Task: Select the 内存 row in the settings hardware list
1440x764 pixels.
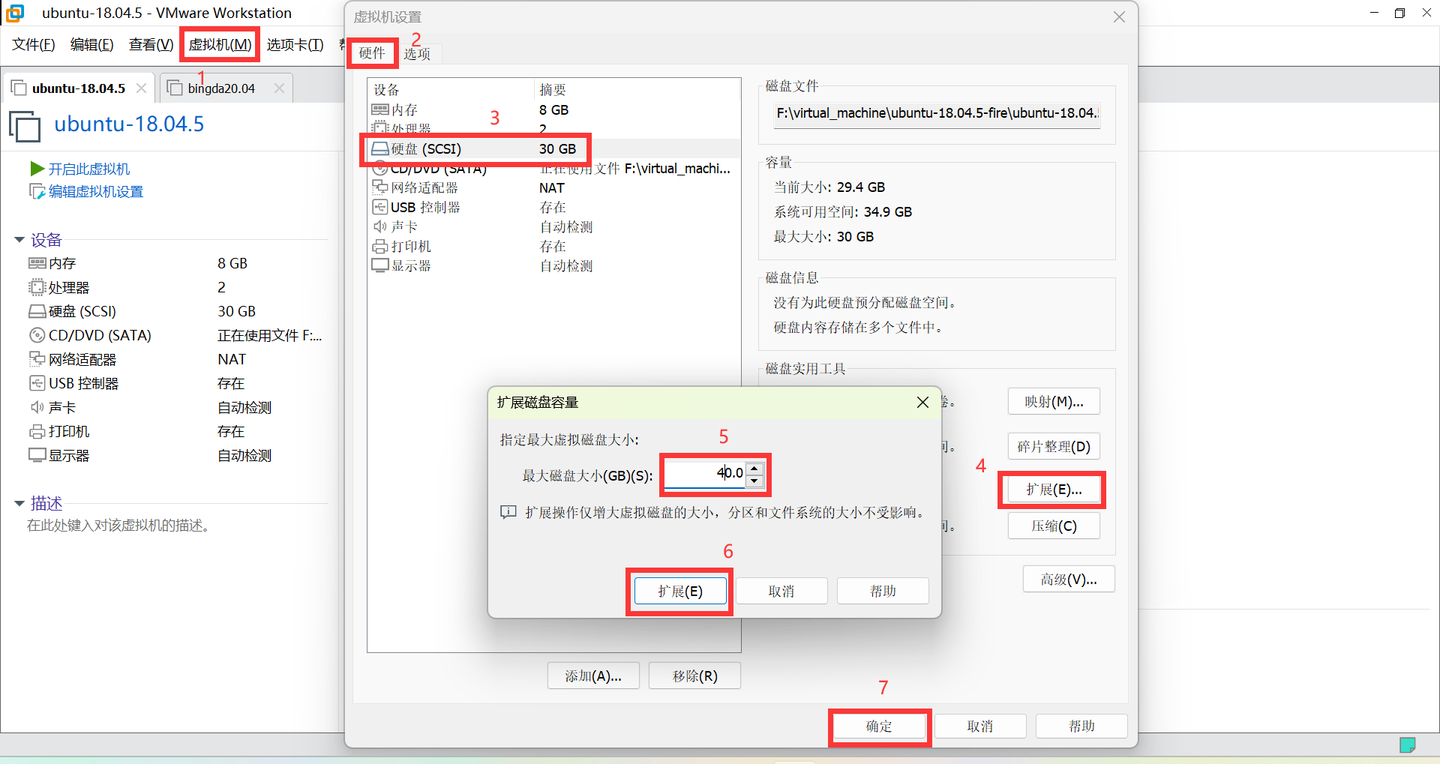Action: pos(553,110)
